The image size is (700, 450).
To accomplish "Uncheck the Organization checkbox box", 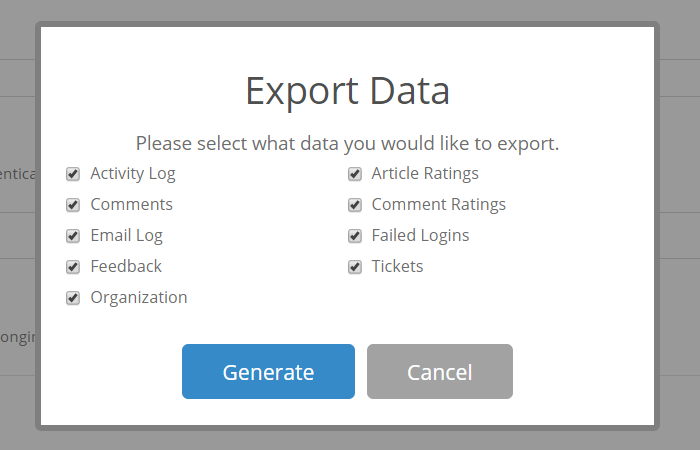I will (73, 298).
